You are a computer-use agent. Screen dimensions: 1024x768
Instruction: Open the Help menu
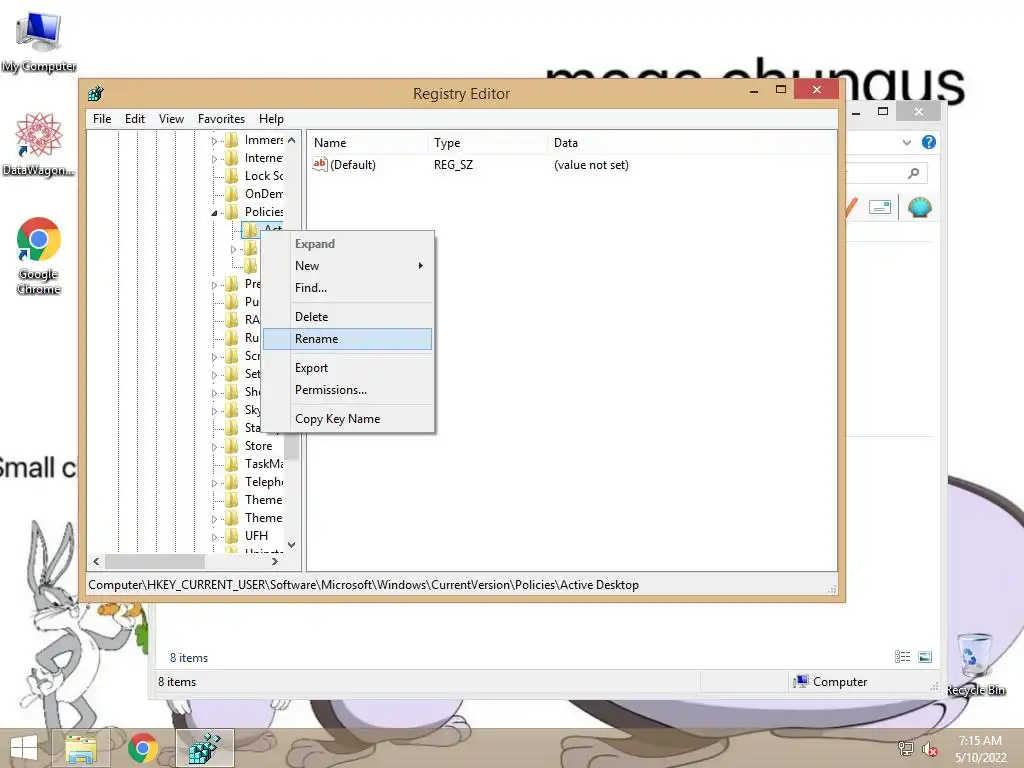coord(271,119)
